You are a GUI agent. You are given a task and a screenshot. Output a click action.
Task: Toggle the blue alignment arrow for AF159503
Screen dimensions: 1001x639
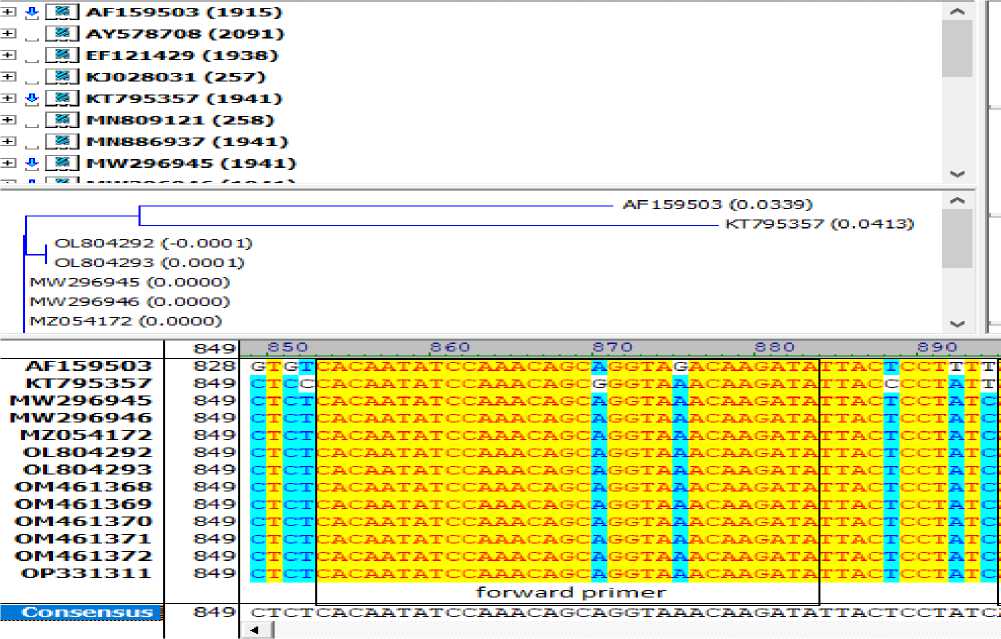pyautogui.click(x=33, y=13)
